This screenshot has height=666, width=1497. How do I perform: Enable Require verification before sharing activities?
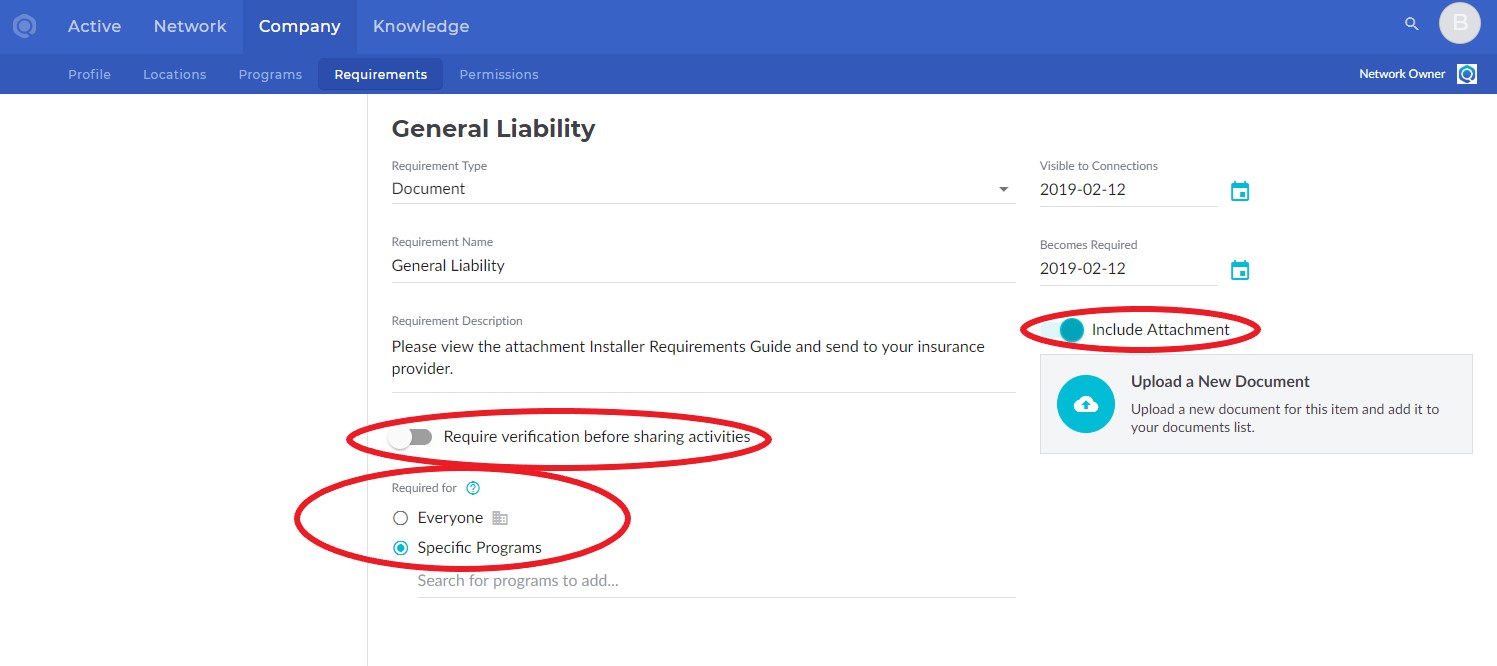point(411,437)
